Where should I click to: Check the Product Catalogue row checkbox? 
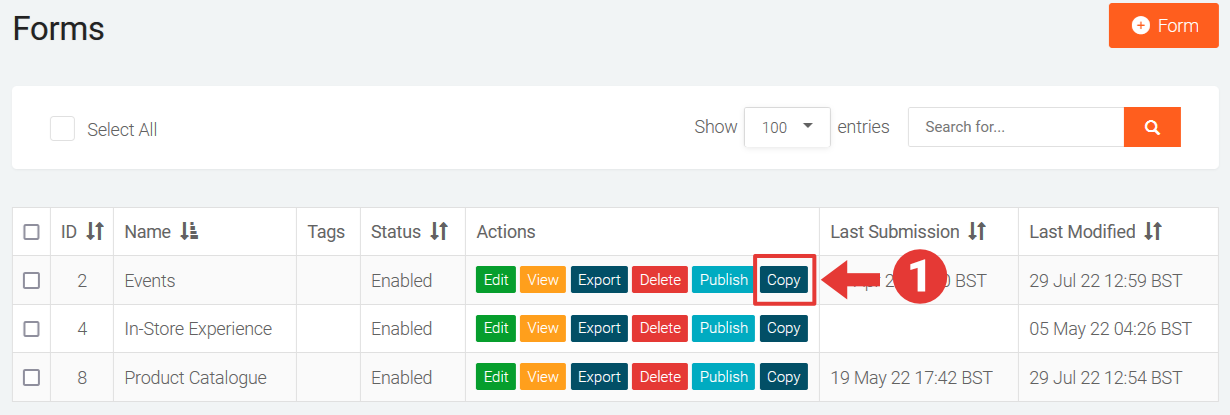coord(32,378)
